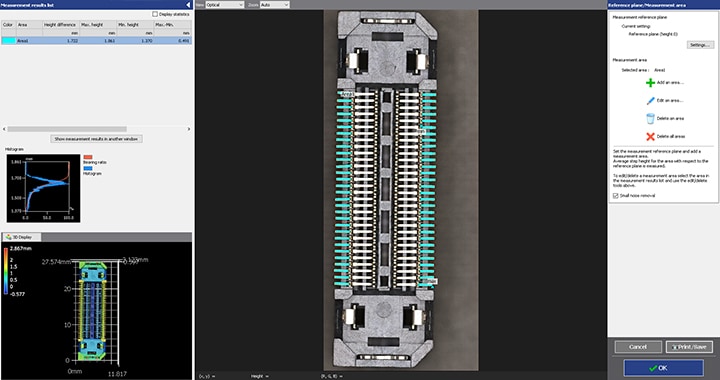Open the Optical view dropdown
Viewport: 720px width, 380px height.
coord(225,5)
